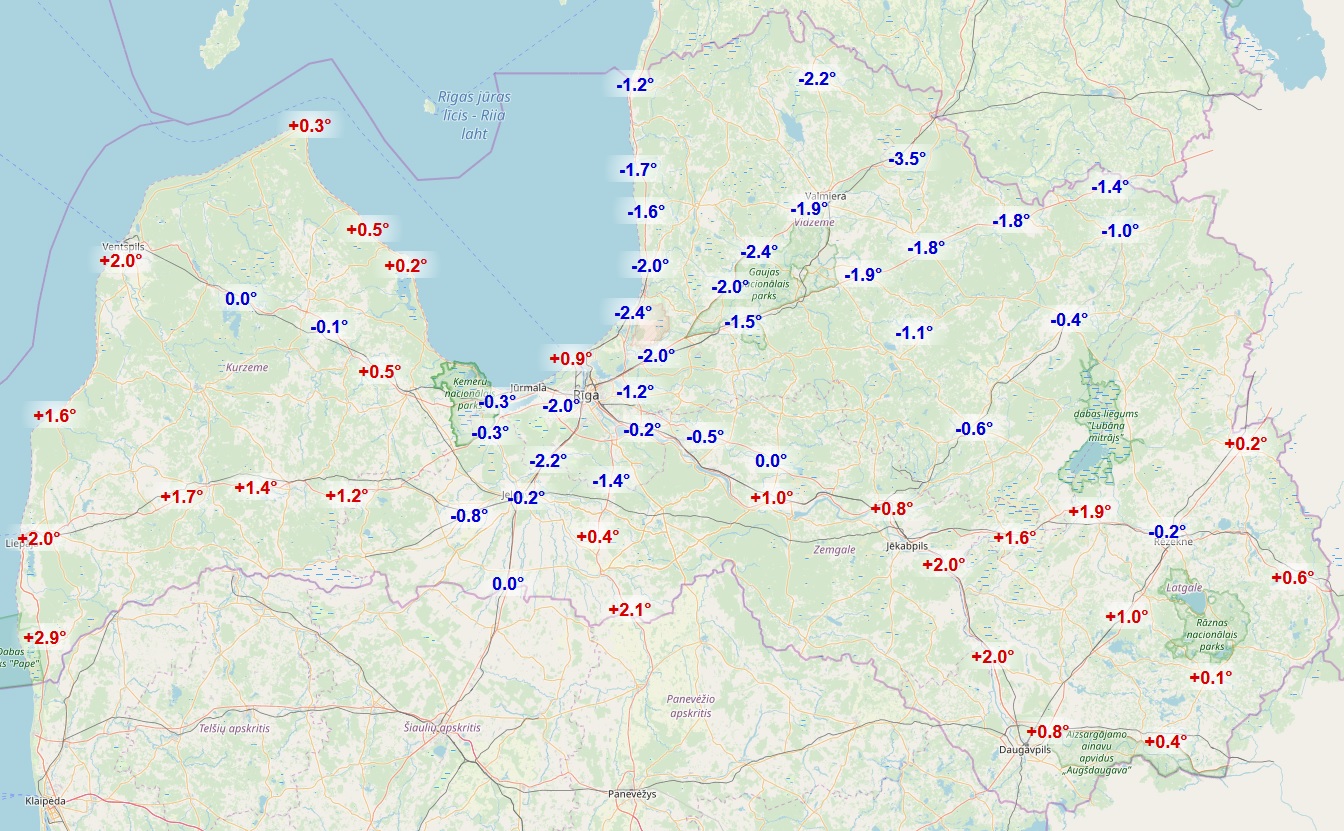
Task: Click the -0.6° temperature reading
Action: (974, 428)
